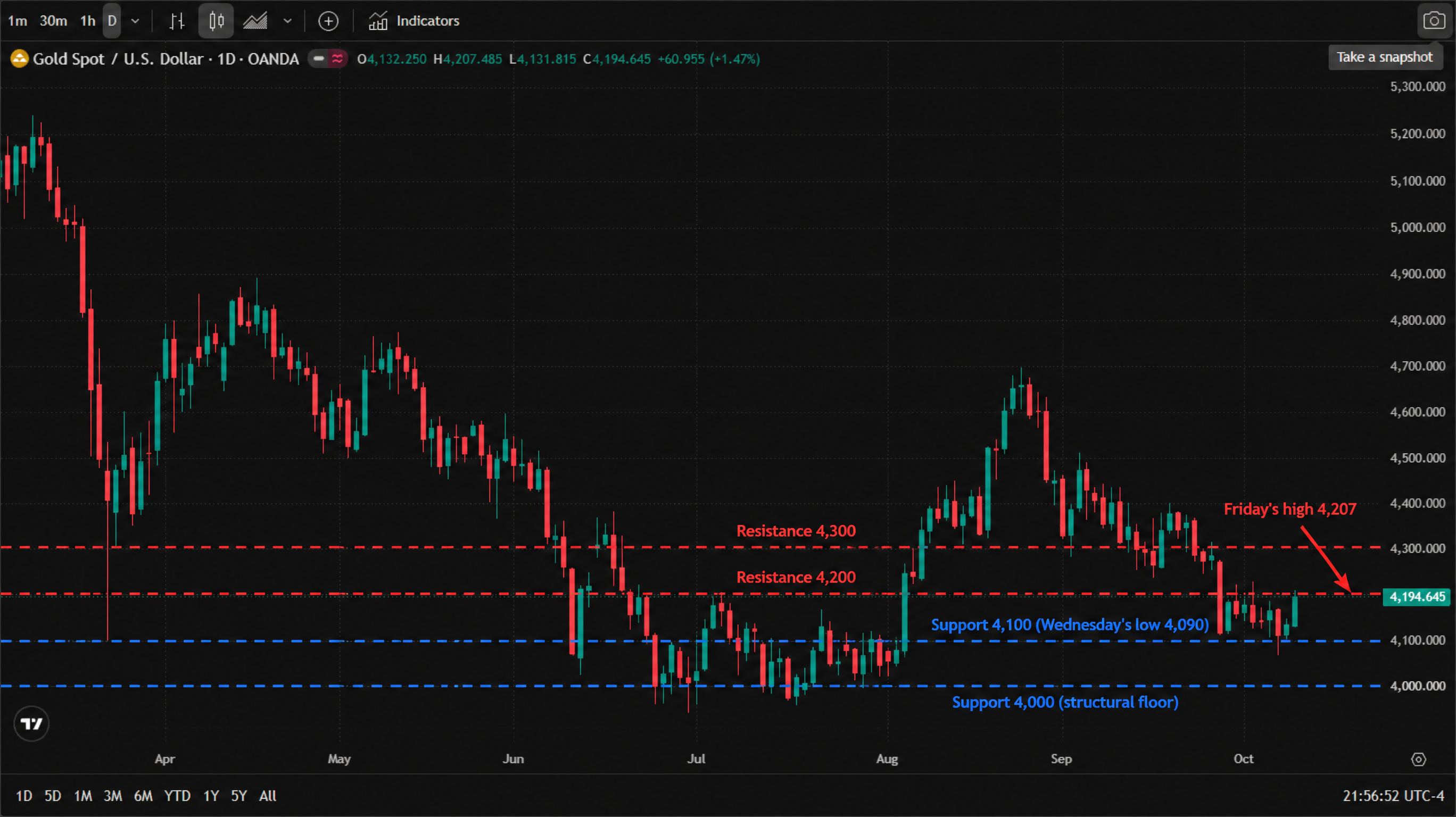The height and width of the screenshot is (817, 1456).
Task: Expand the chart style dropdown chevron
Action: click(288, 21)
